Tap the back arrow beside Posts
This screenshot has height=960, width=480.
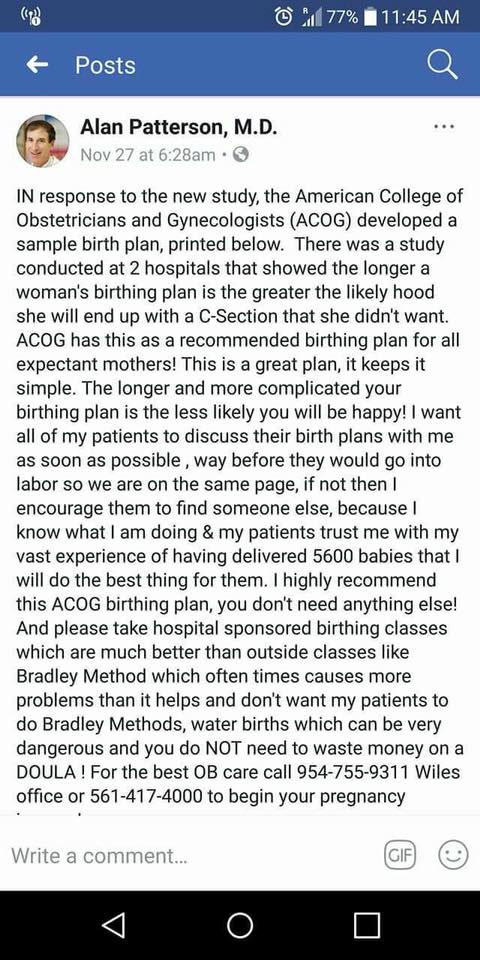[38, 64]
